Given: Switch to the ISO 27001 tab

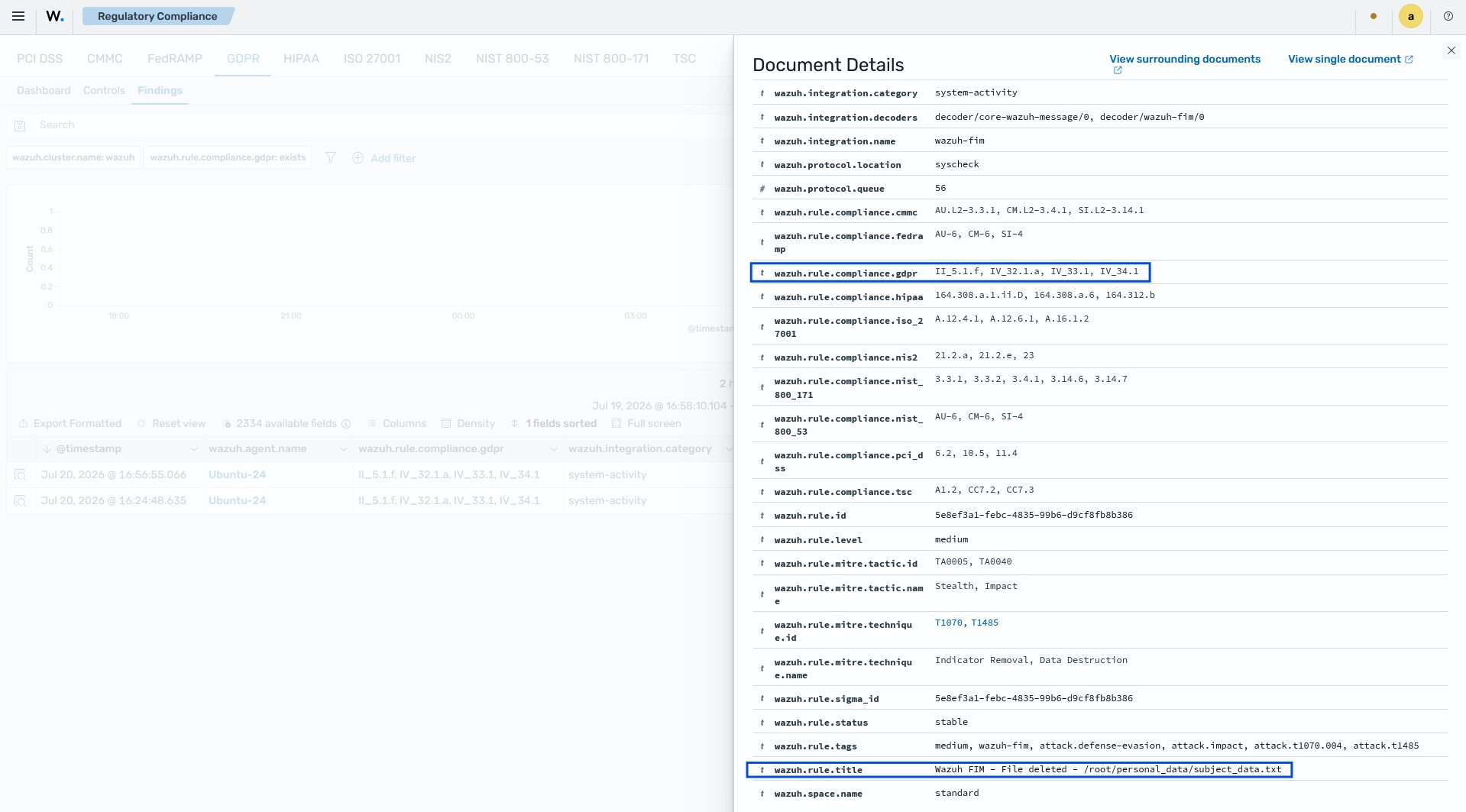Looking at the screenshot, I should pyautogui.click(x=372, y=58).
